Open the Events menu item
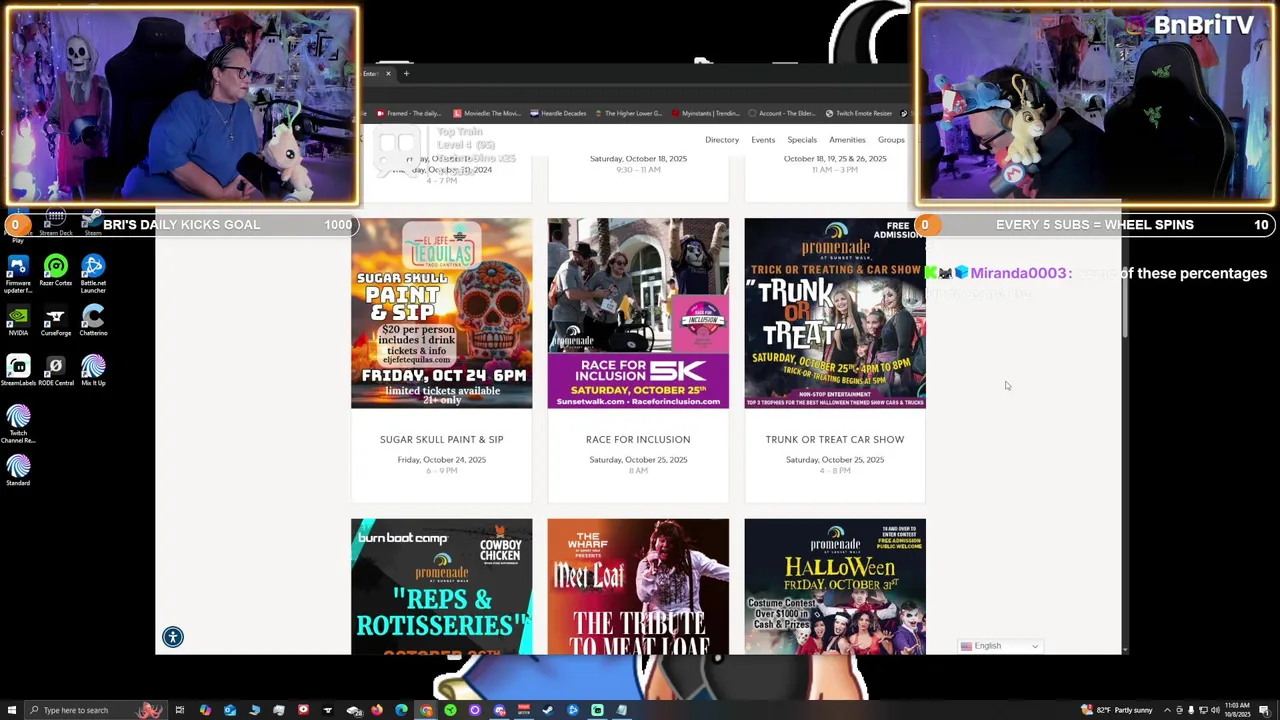1280x720 pixels. coord(763,140)
